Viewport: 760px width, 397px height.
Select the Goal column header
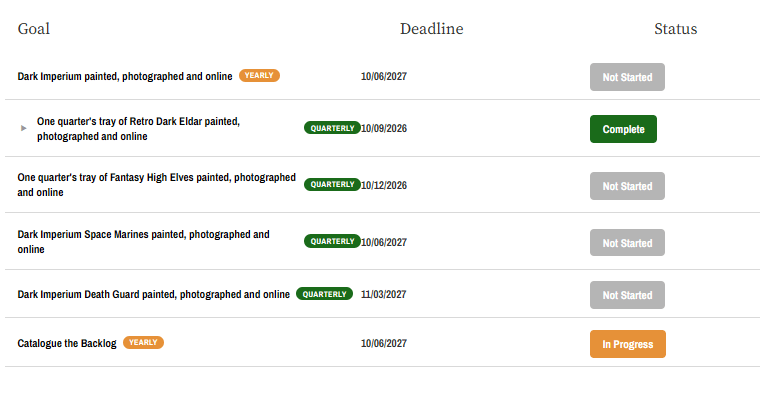[x=34, y=29]
